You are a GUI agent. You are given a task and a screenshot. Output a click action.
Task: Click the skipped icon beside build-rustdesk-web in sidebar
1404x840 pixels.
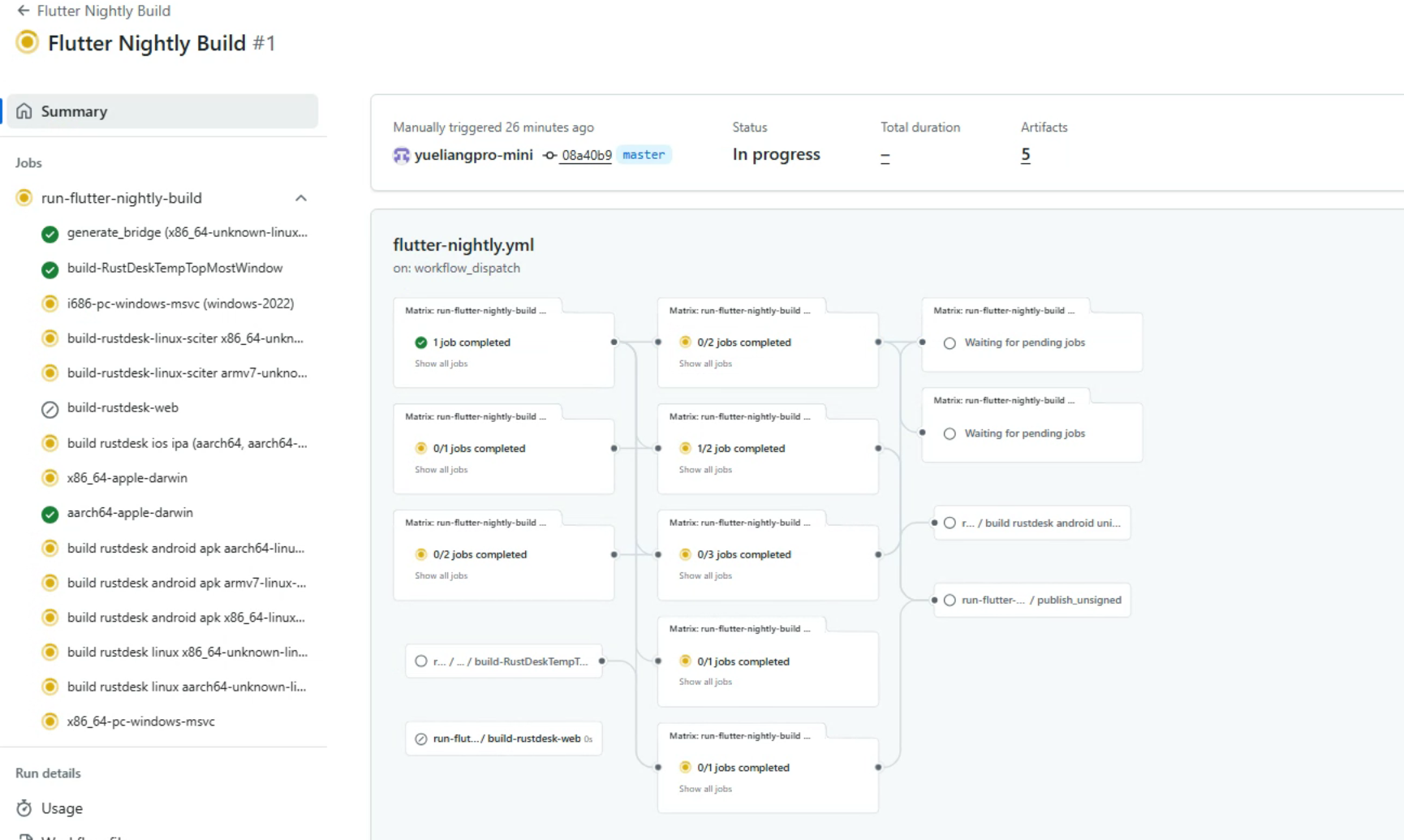50,409
